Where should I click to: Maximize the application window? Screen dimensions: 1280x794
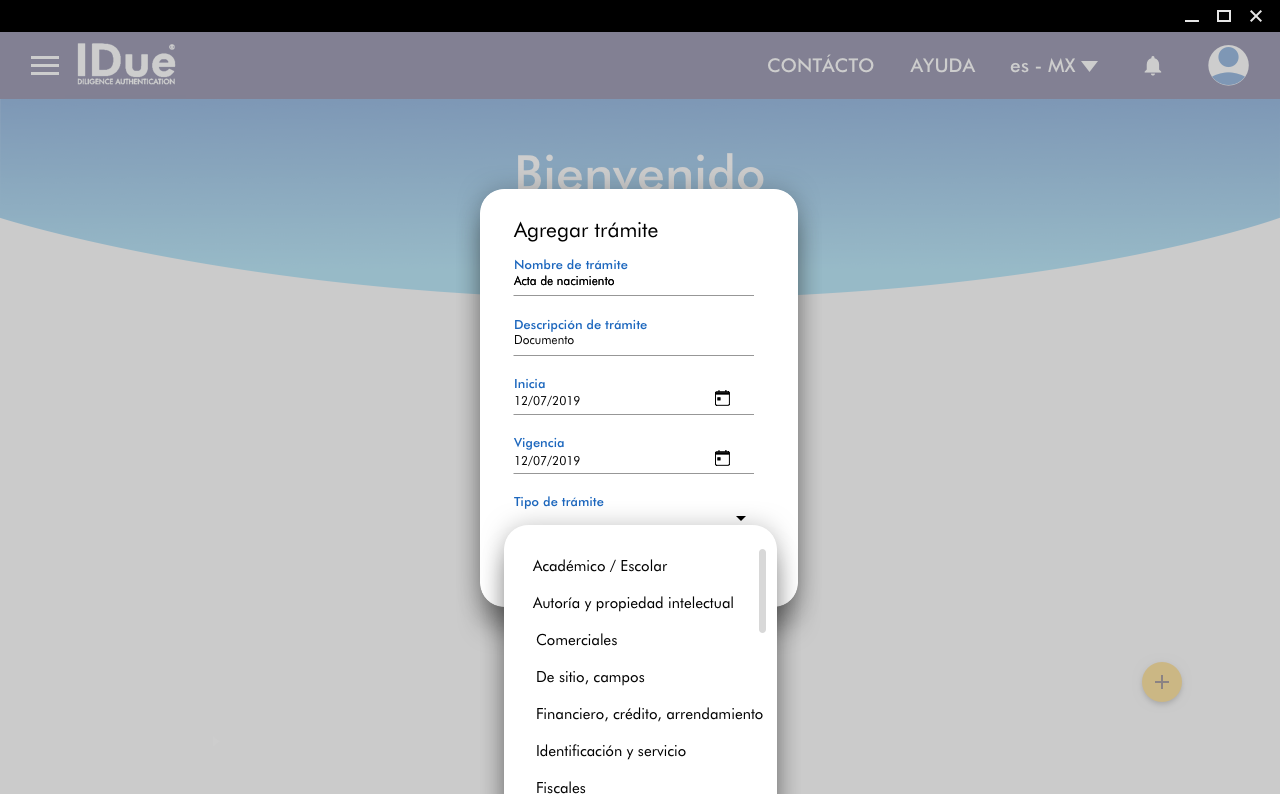tap(1223, 16)
